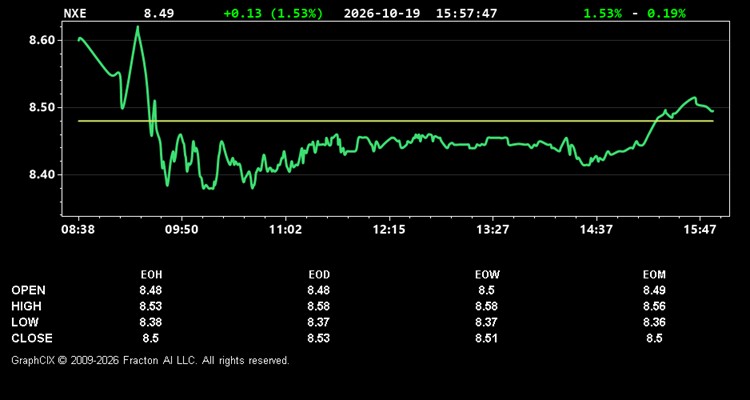Click the GraphCIX copyright notice

pyautogui.click(x=150, y=360)
